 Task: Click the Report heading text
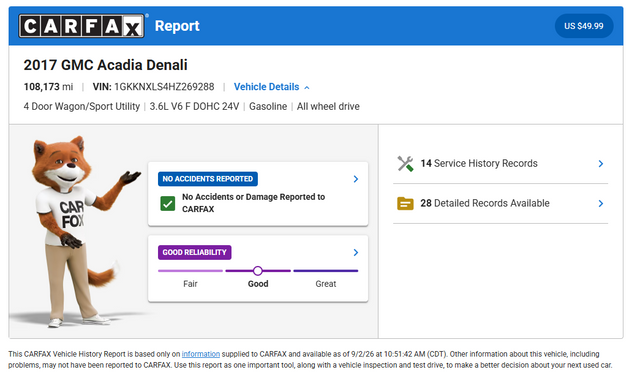tap(177, 26)
